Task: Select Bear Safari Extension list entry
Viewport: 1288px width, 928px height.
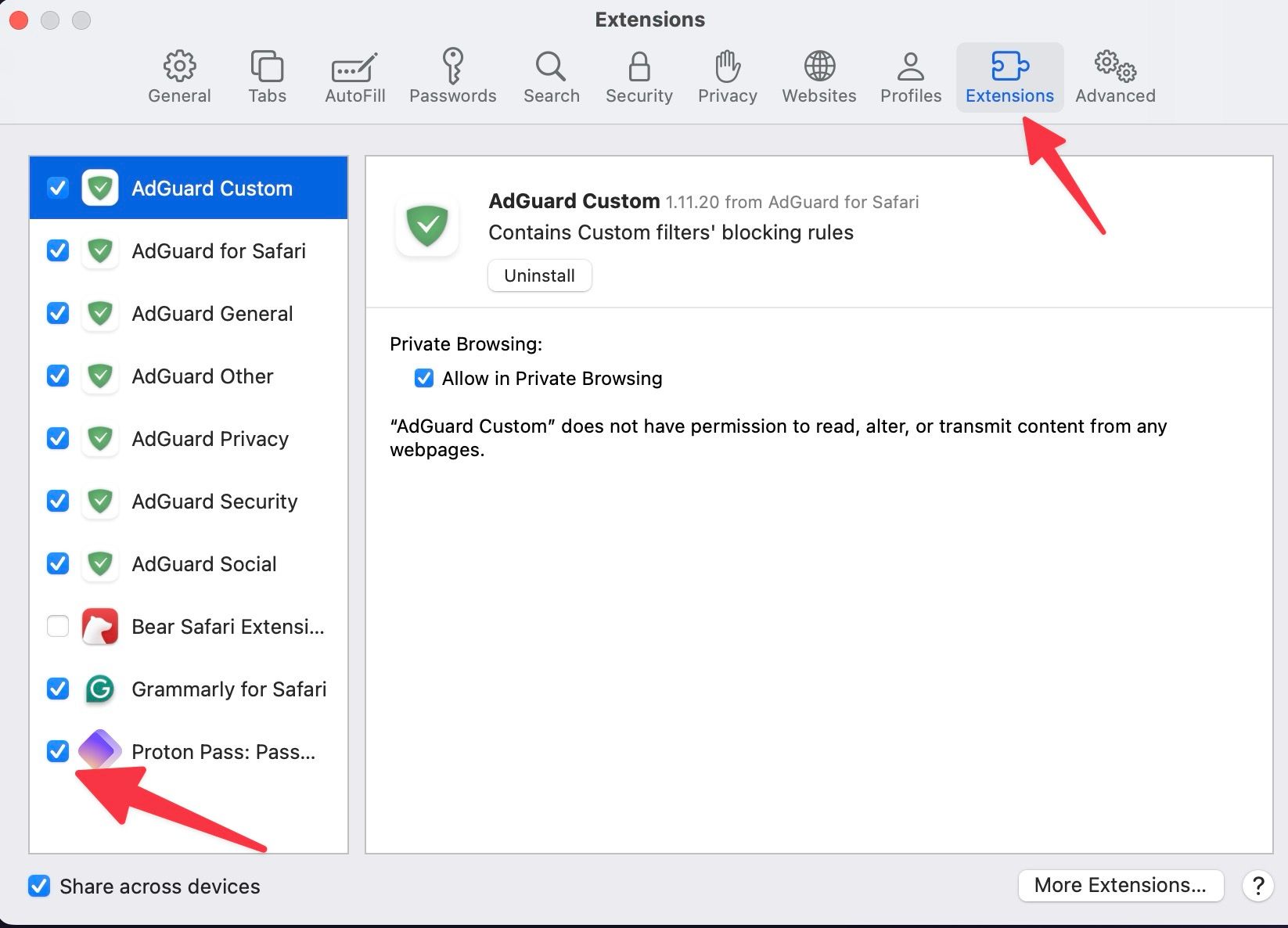Action: [x=189, y=626]
